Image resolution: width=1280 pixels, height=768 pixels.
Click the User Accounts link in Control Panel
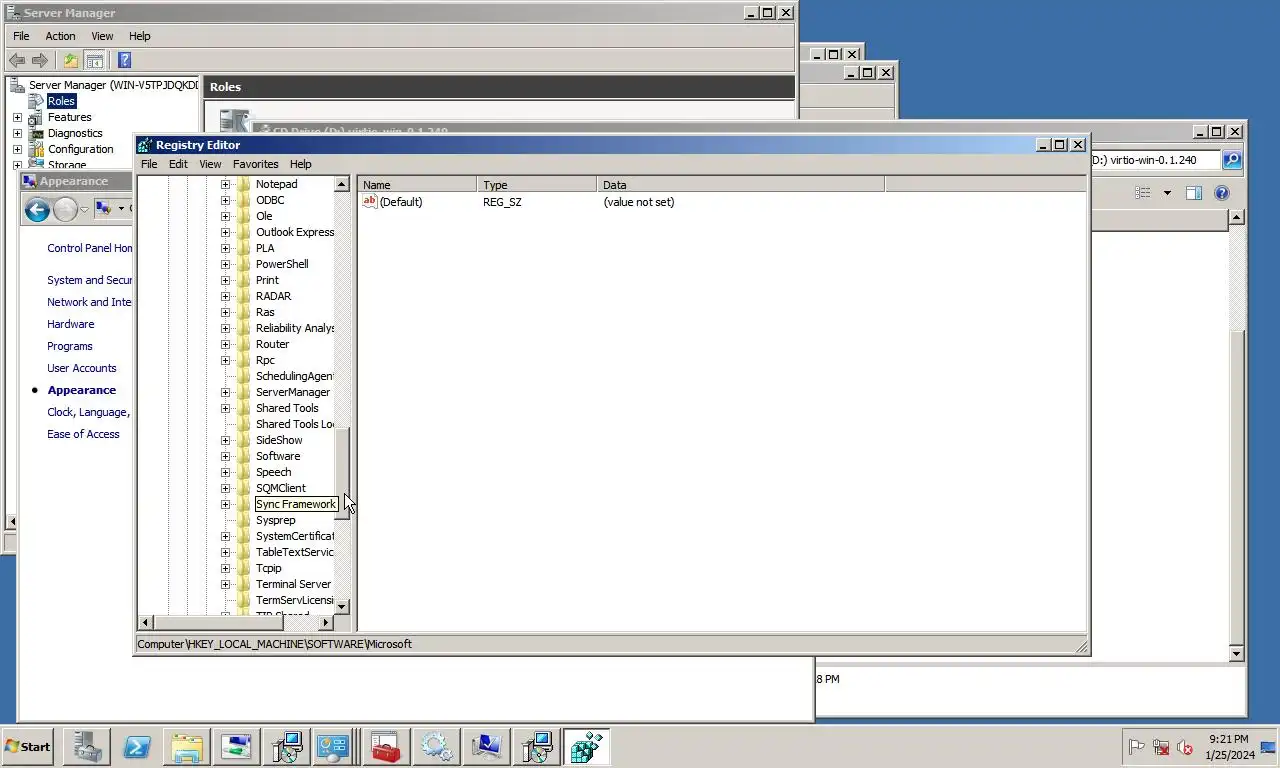pyautogui.click(x=82, y=368)
